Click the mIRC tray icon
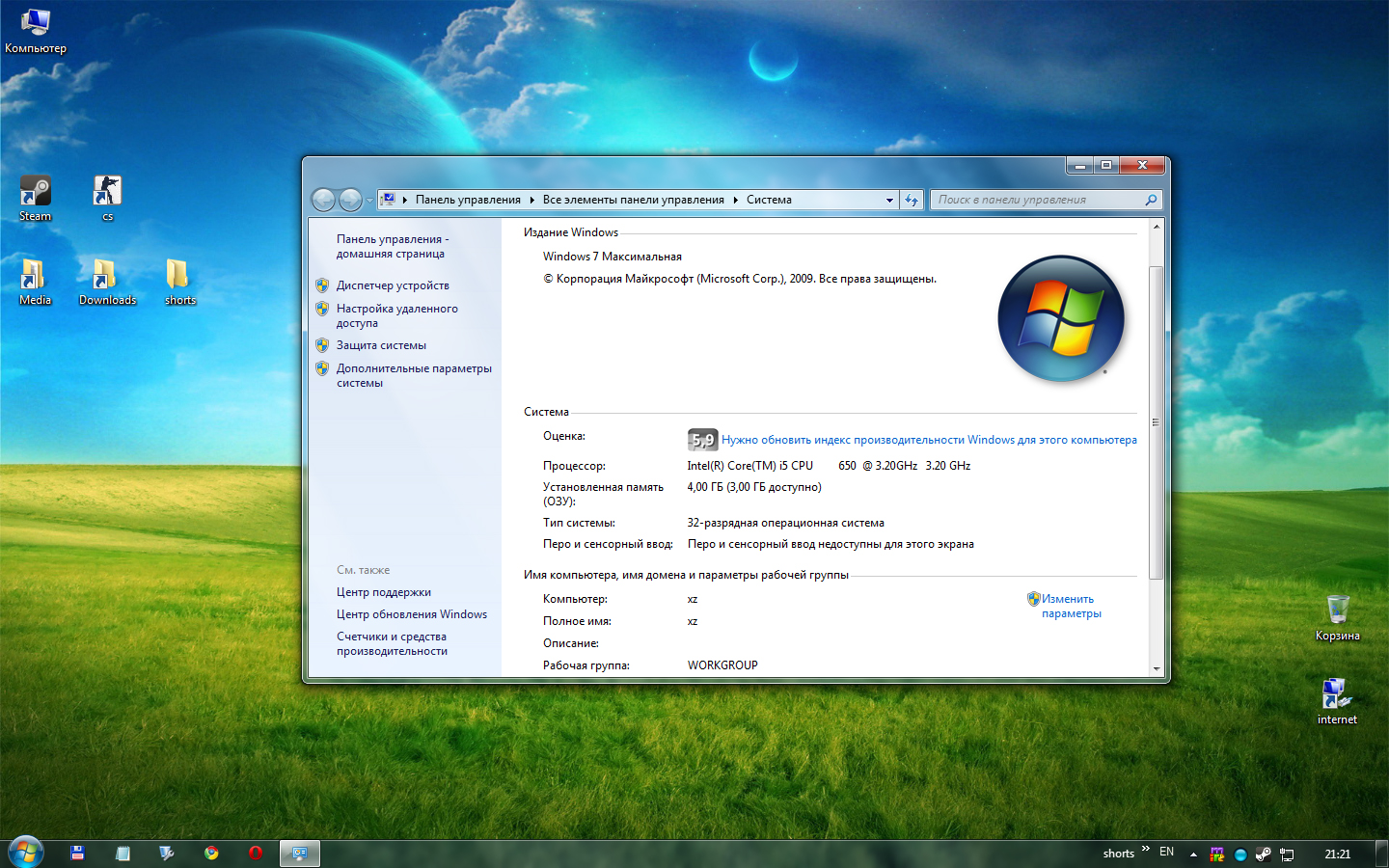 [x=1217, y=854]
